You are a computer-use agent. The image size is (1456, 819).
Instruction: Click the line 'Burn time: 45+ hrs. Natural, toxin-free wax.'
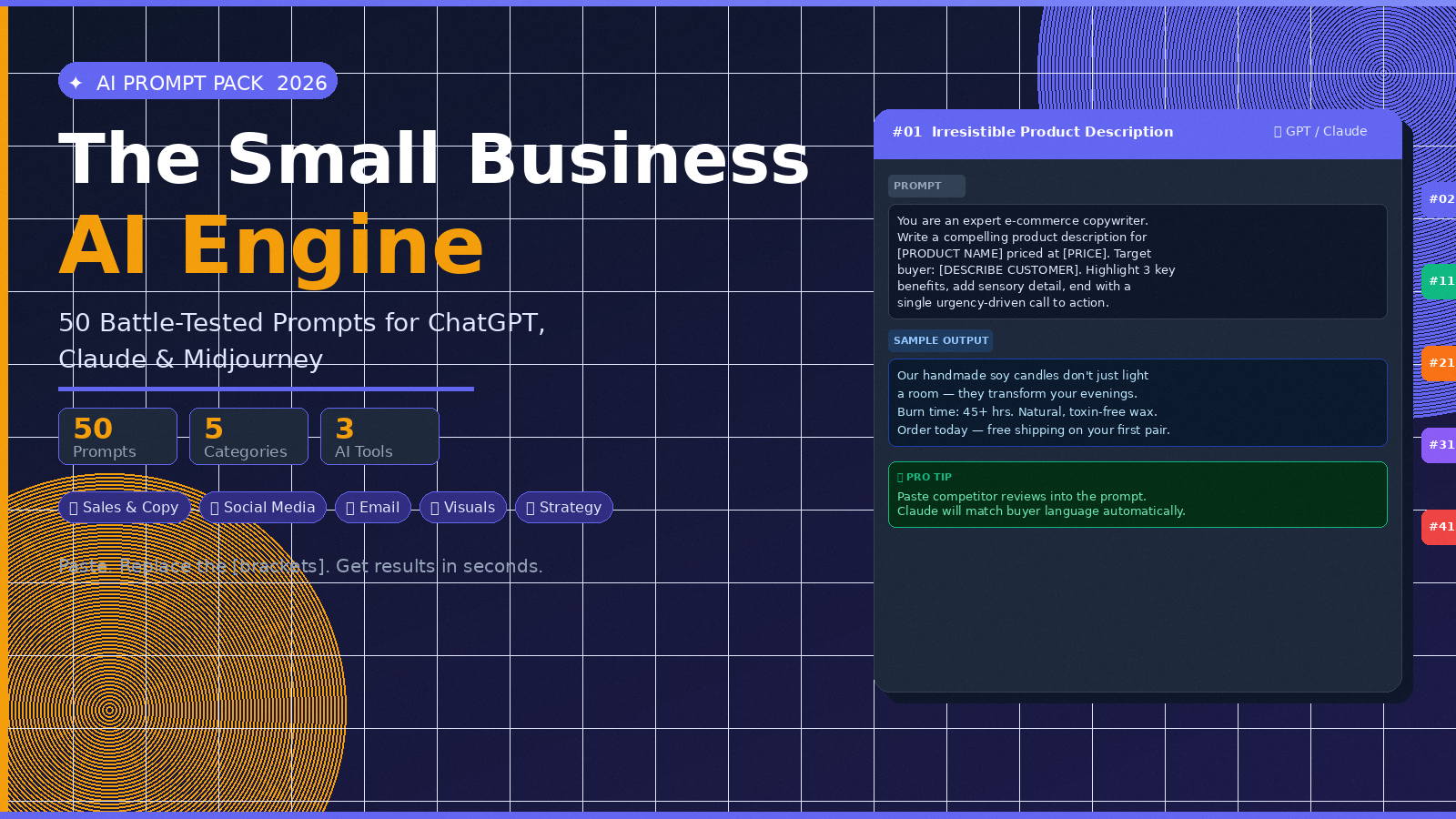[1027, 411]
